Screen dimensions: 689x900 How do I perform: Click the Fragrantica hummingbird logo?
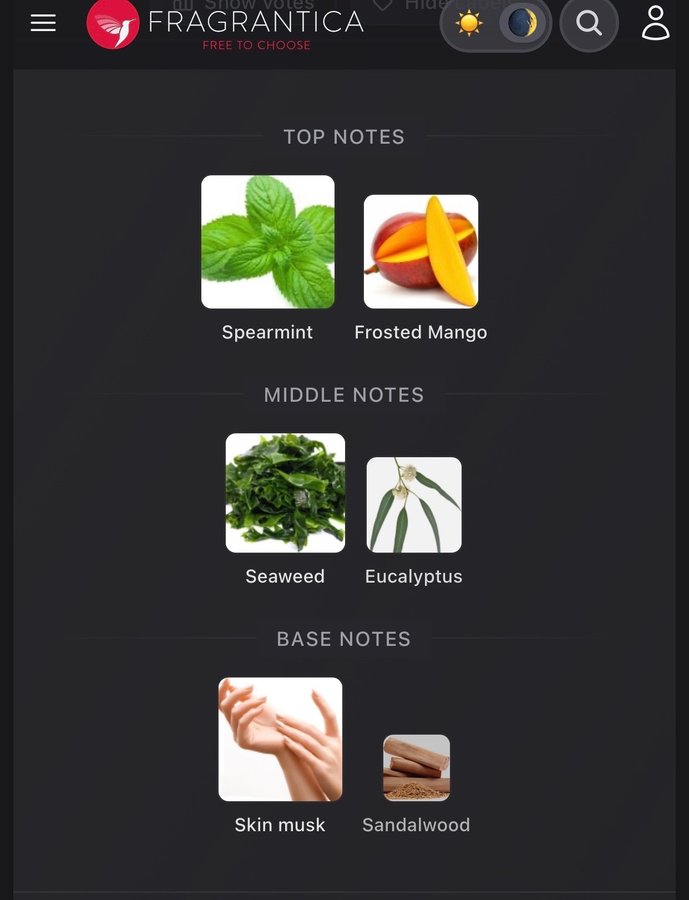(x=113, y=24)
